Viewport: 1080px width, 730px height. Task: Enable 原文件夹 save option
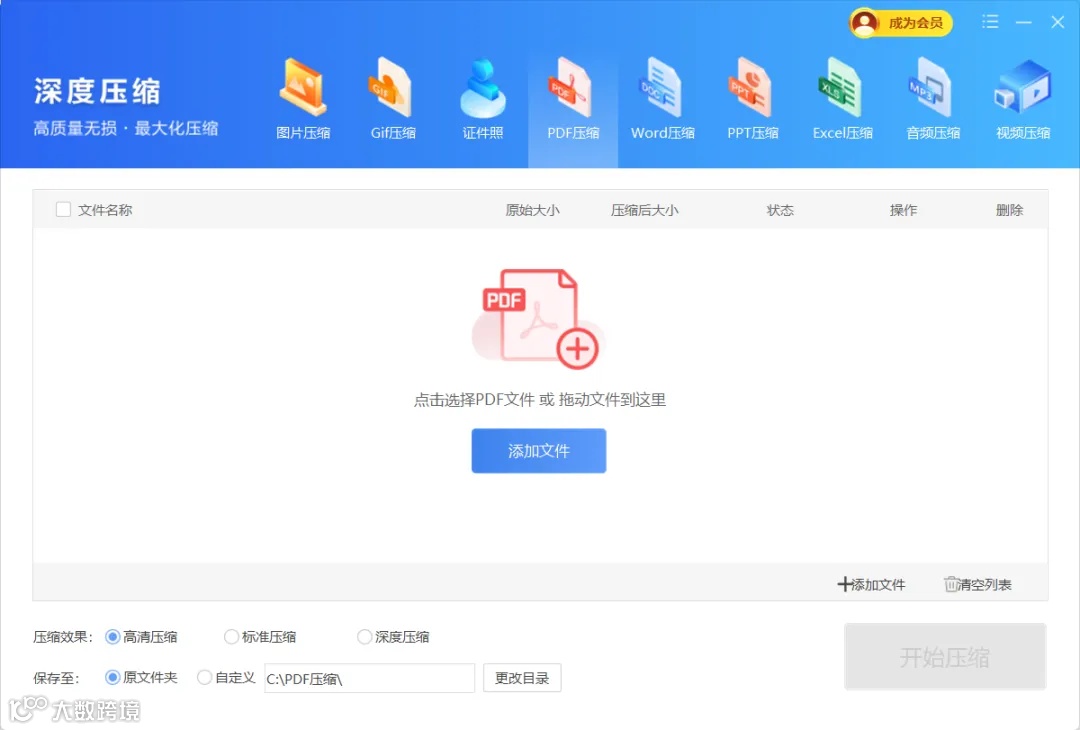coord(112,677)
